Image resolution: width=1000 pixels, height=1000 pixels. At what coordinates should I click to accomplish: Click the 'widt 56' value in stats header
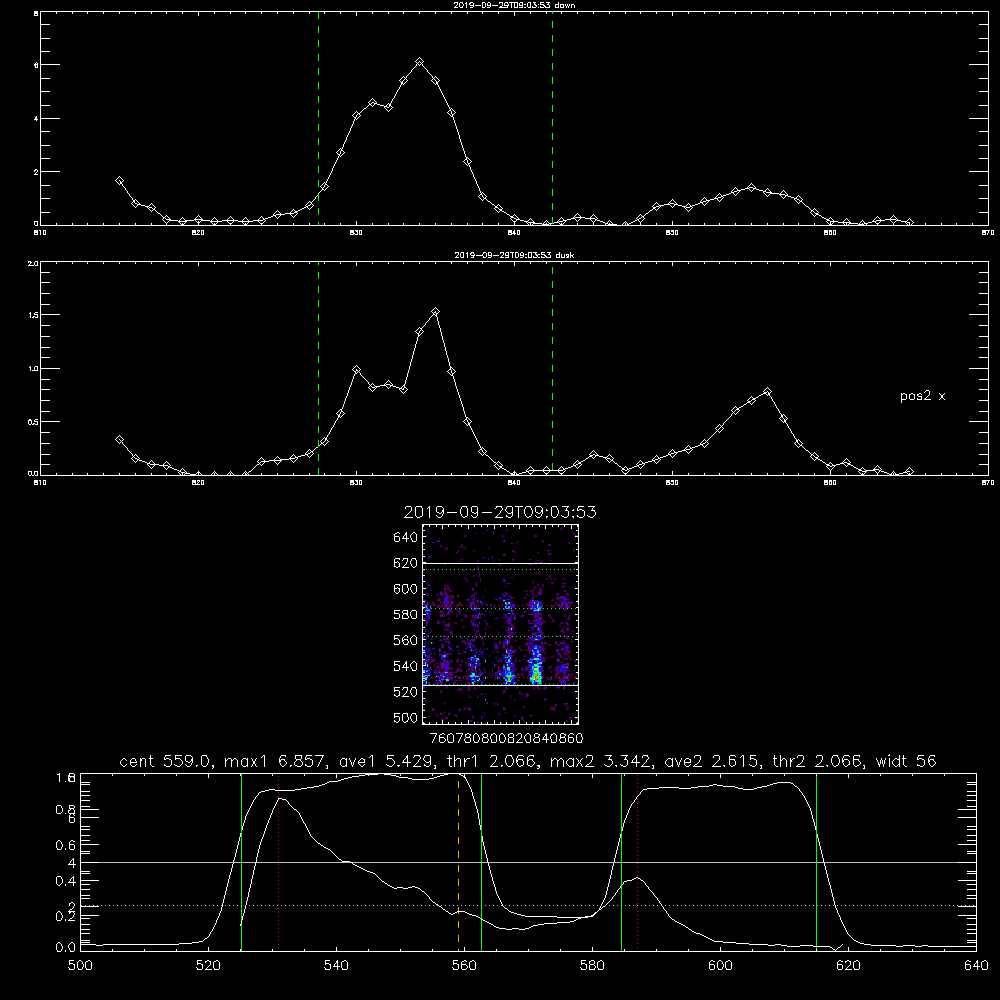pyautogui.click(x=906, y=761)
